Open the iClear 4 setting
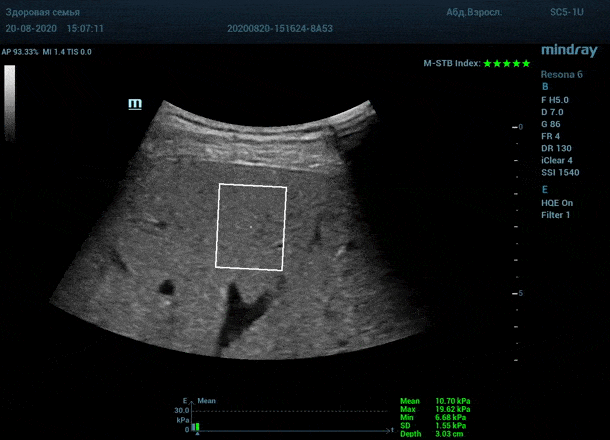 (x=557, y=160)
